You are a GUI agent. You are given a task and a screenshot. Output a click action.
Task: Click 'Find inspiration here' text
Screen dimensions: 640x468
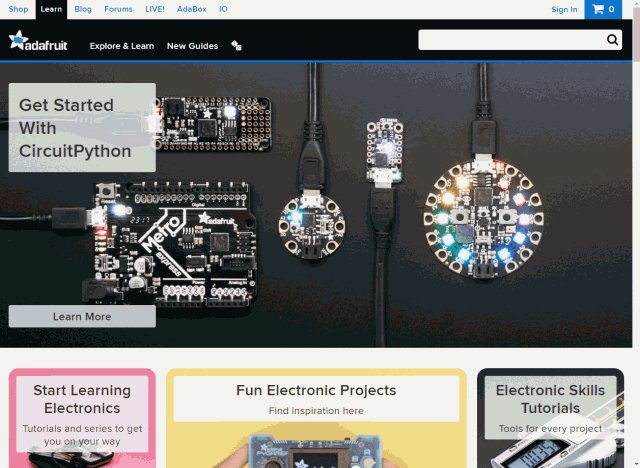(x=316, y=410)
